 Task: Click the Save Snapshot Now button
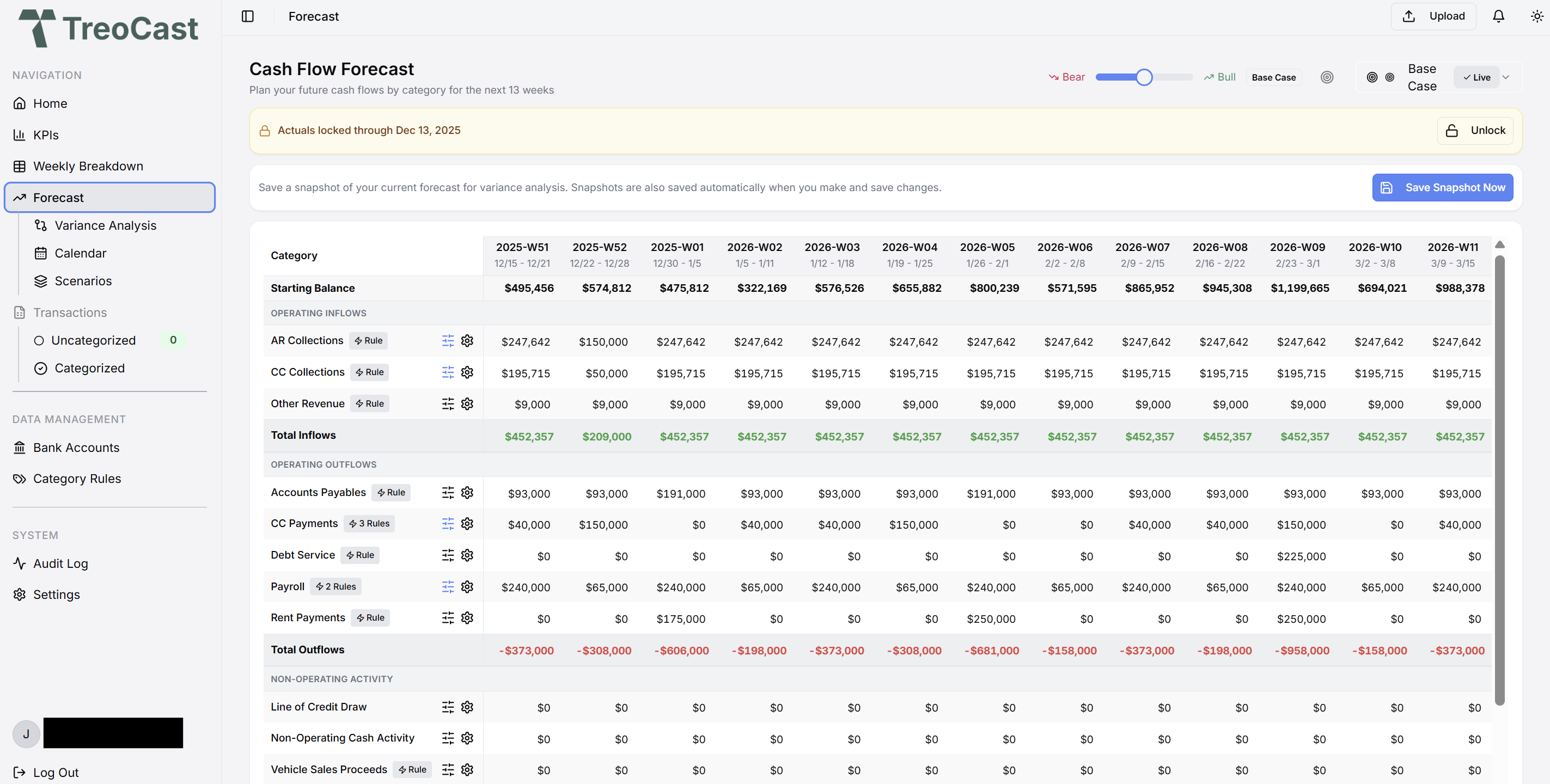click(x=1443, y=187)
